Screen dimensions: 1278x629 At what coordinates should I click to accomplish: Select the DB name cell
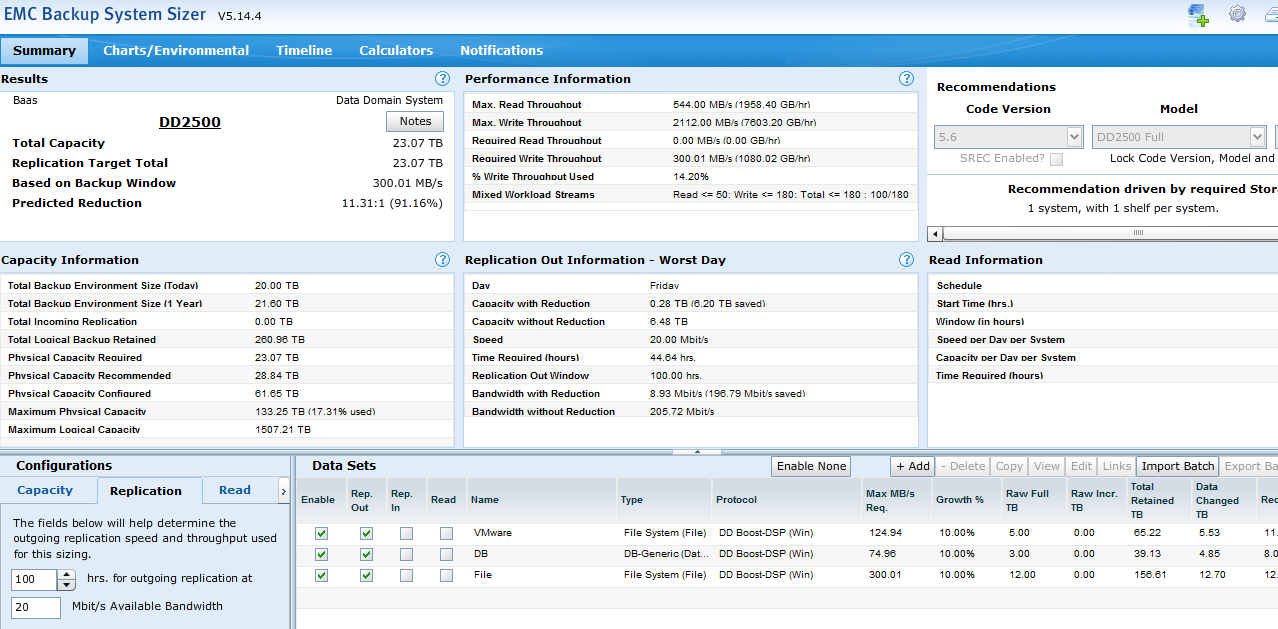tap(540, 554)
